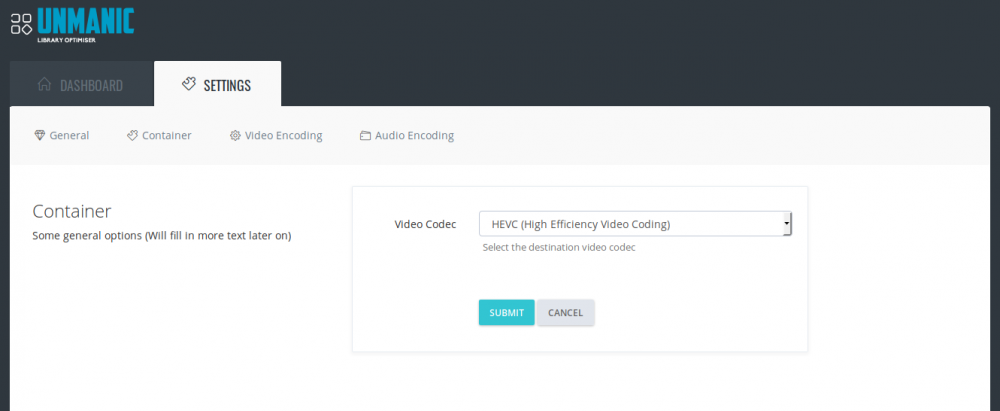Go to Video Encoding settings

pyautogui.click(x=276, y=135)
